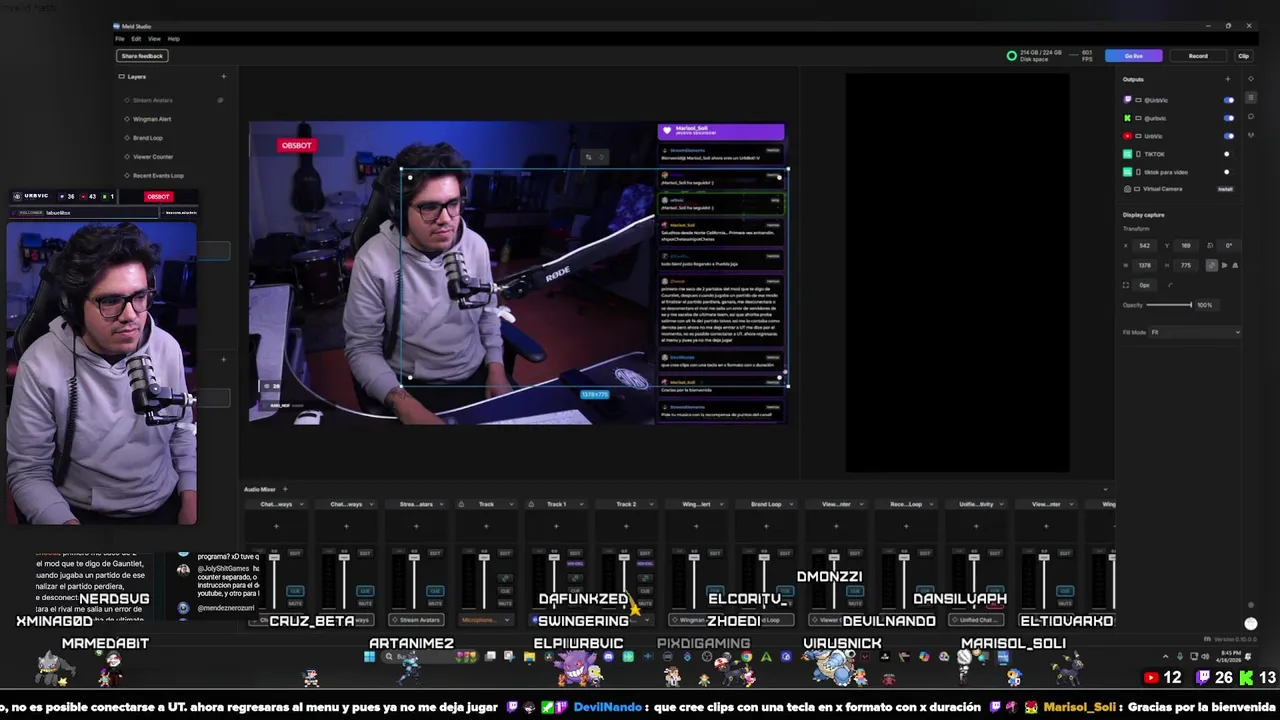This screenshot has width=1280, height=720.
Task: Click the Record button
Action: click(x=1198, y=56)
